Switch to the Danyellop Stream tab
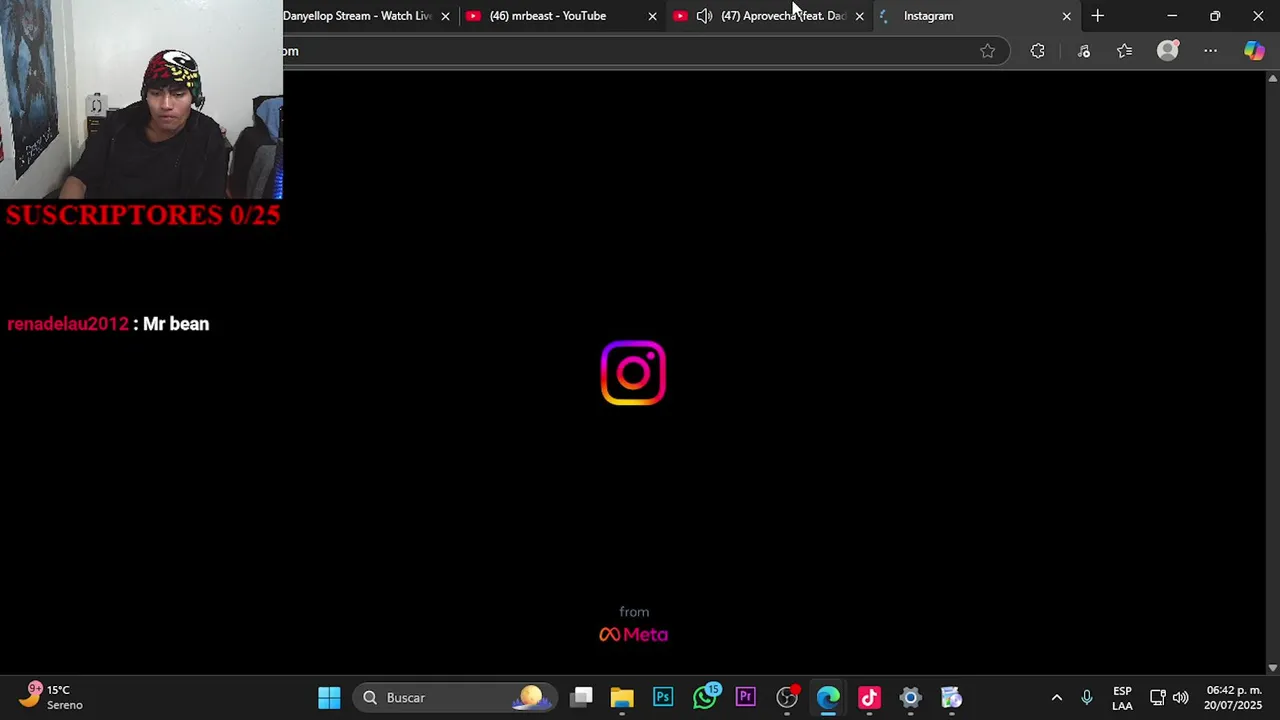The image size is (1280, 720). click(x=357, y=16)
